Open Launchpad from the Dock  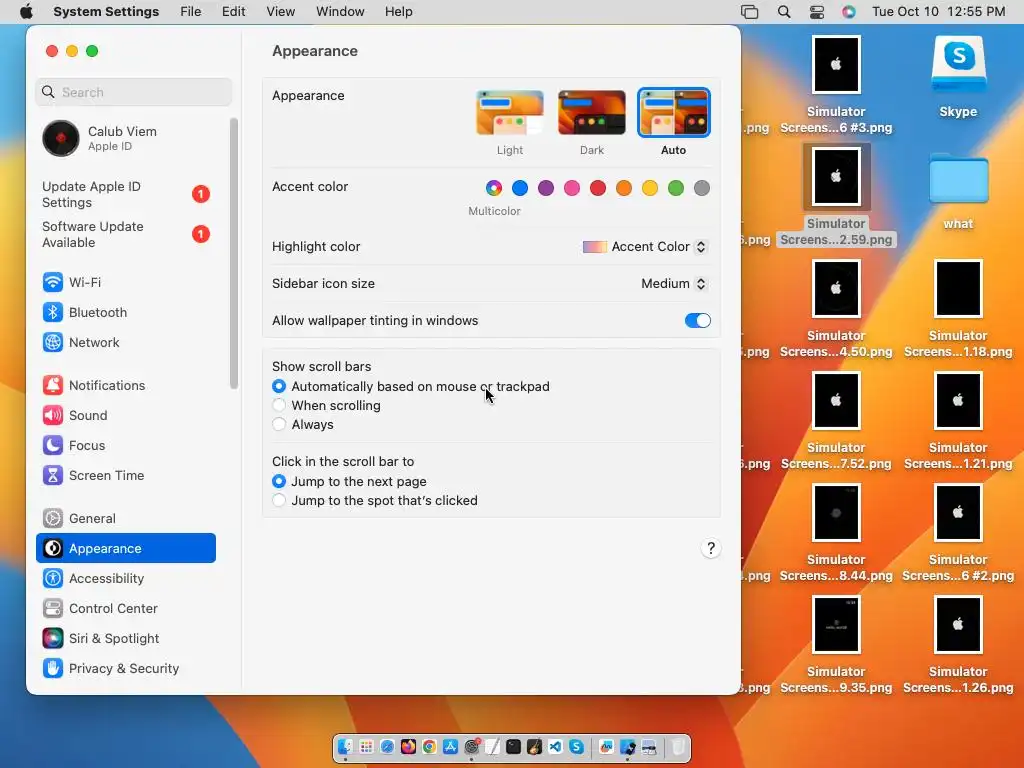(x=366, y=746)
